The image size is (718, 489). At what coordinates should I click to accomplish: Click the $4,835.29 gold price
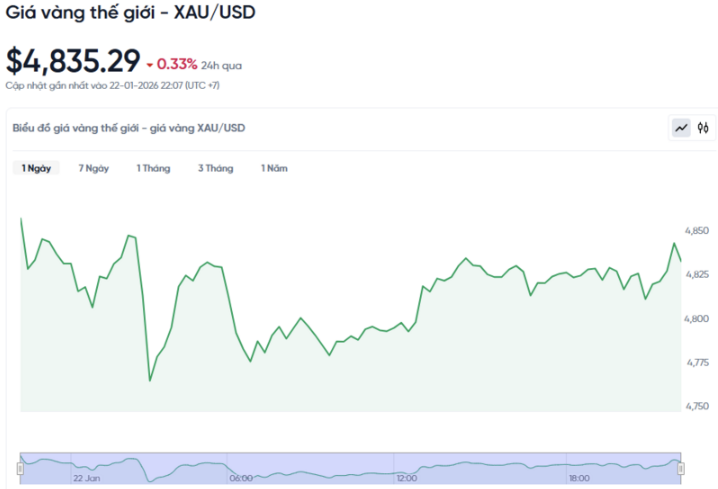coord(73,61)
